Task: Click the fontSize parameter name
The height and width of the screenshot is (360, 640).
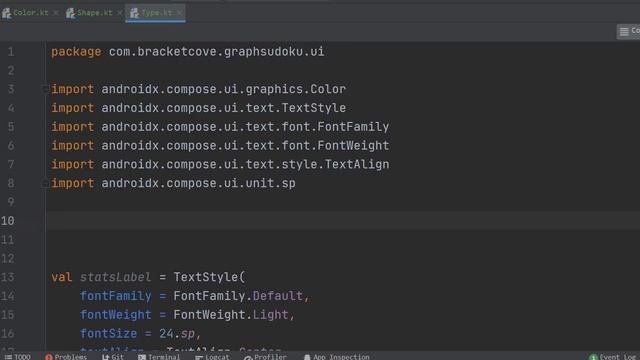Action: tap(108, 333)
